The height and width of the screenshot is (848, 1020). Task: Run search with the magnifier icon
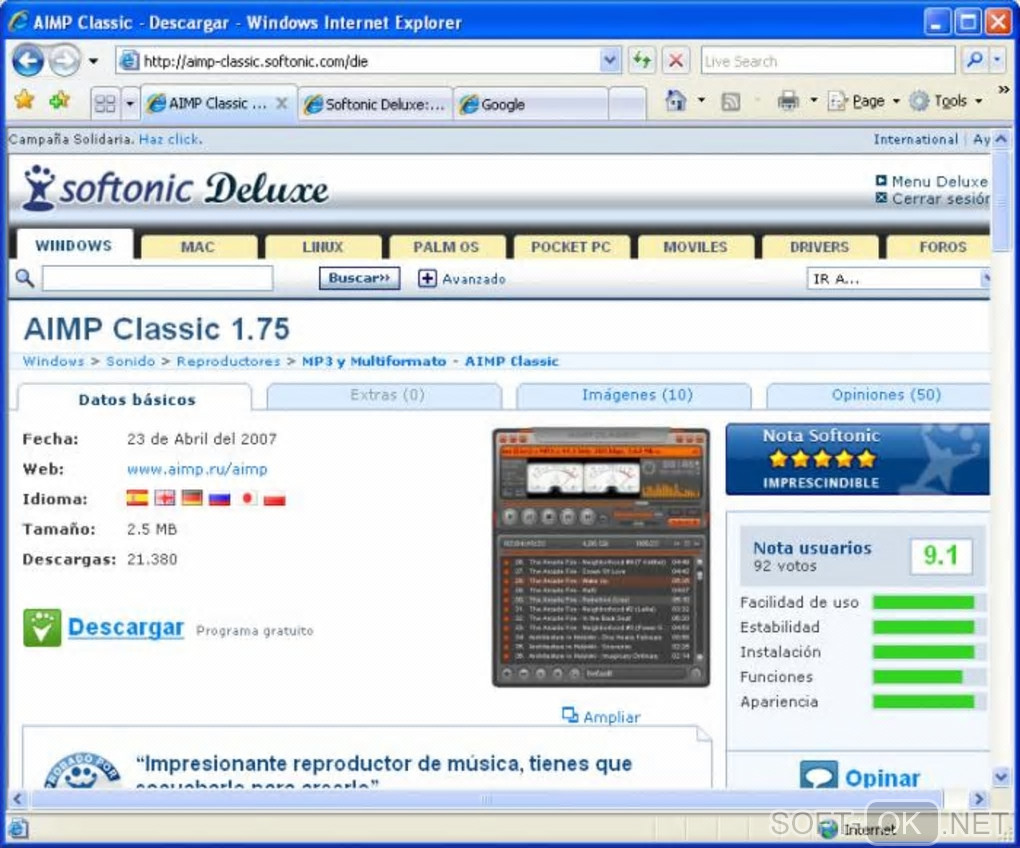click(974, 60)
